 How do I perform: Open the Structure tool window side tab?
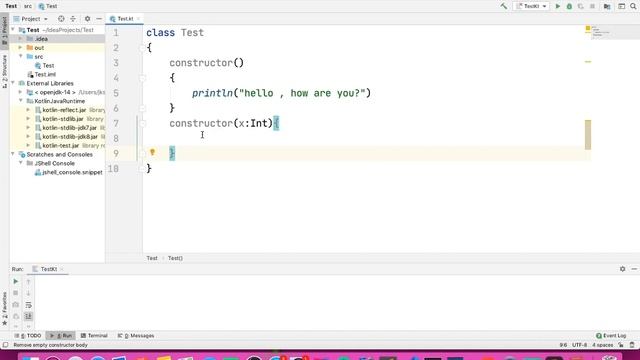(x=4, y=71)
